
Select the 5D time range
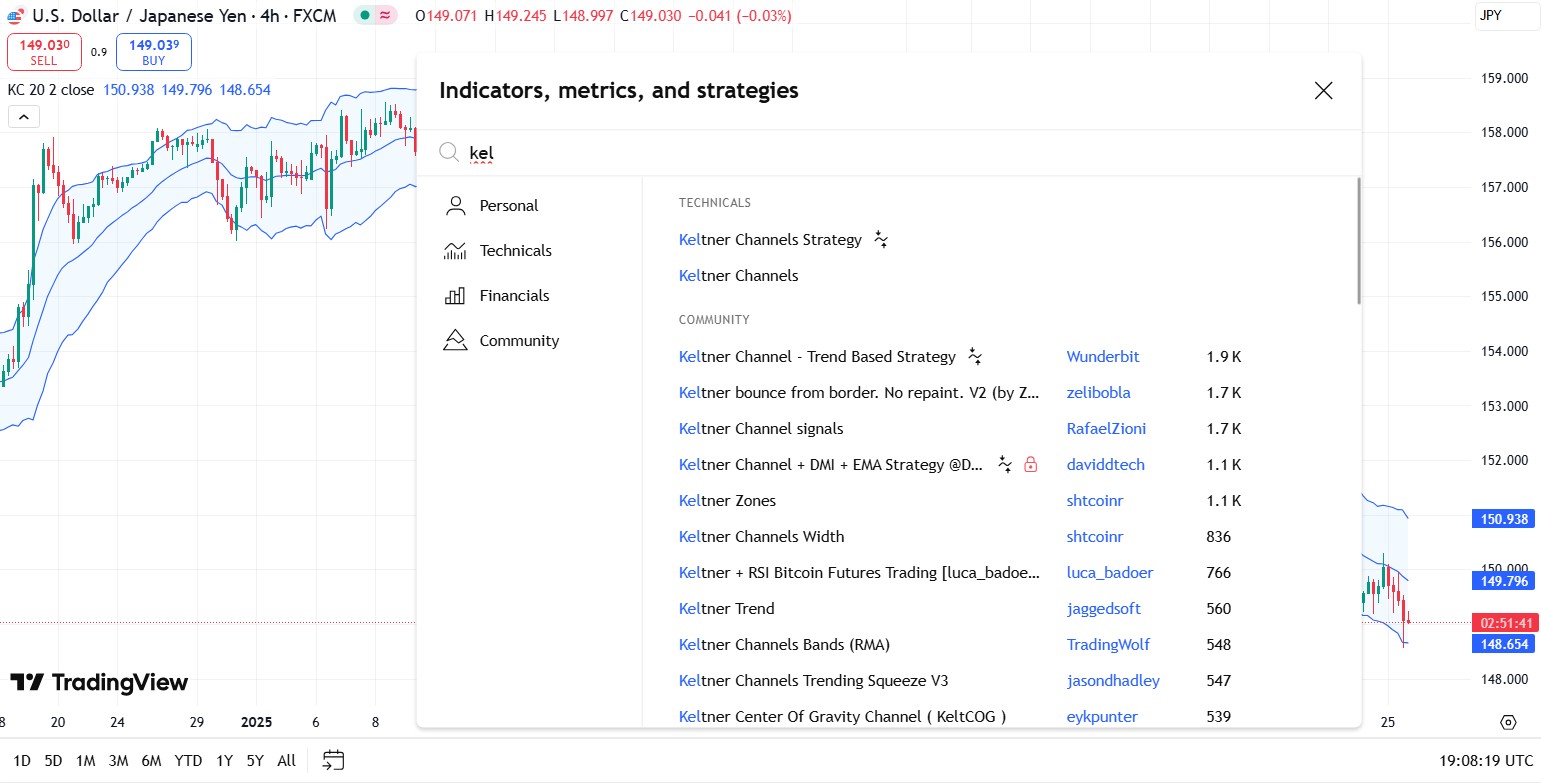(x=53, y=761)
